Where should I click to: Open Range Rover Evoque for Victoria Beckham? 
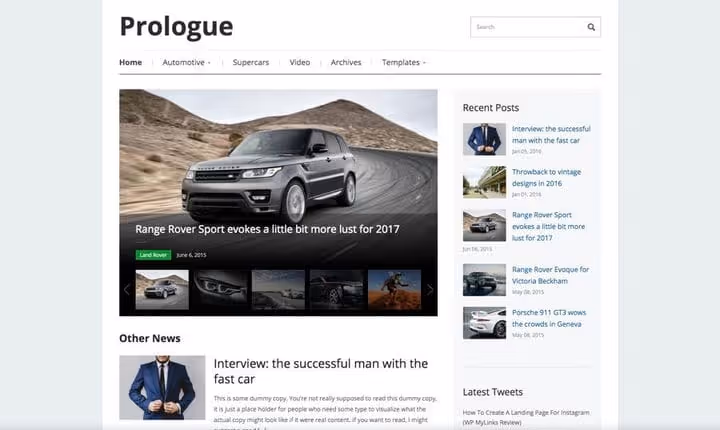tap(550, 275)
